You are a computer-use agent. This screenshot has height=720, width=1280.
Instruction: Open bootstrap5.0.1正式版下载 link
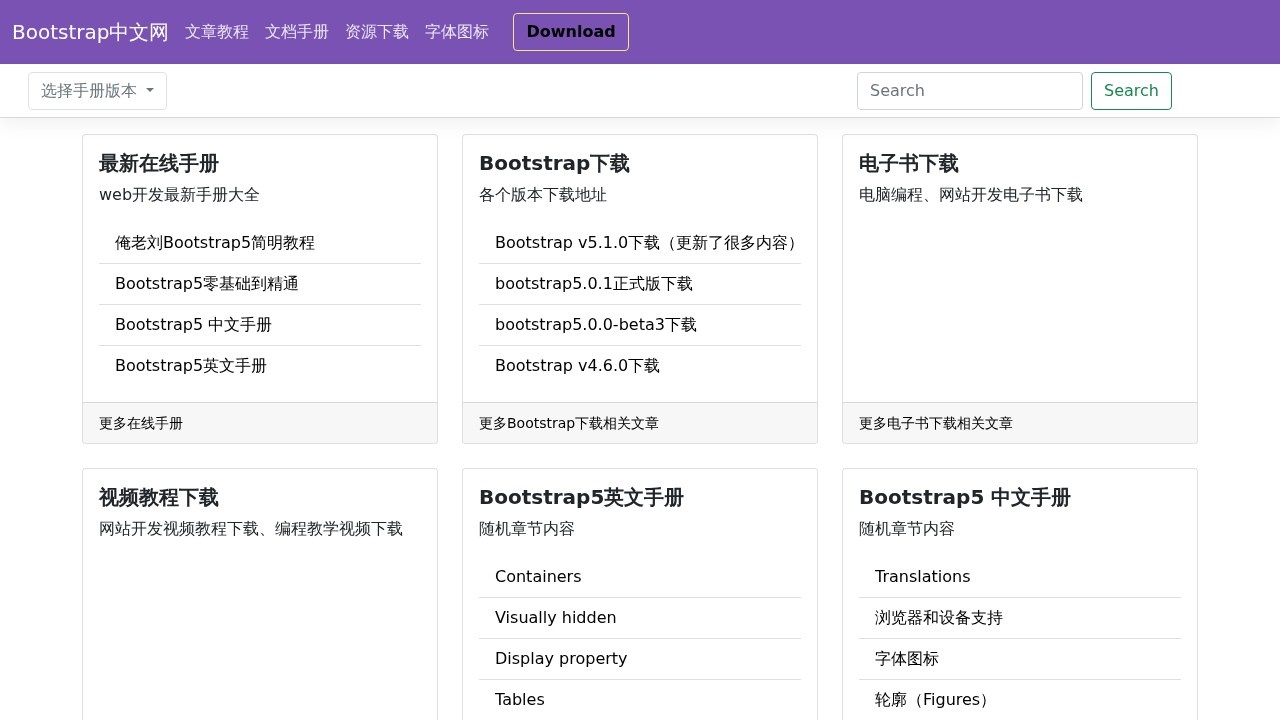(x=592, y=283)
